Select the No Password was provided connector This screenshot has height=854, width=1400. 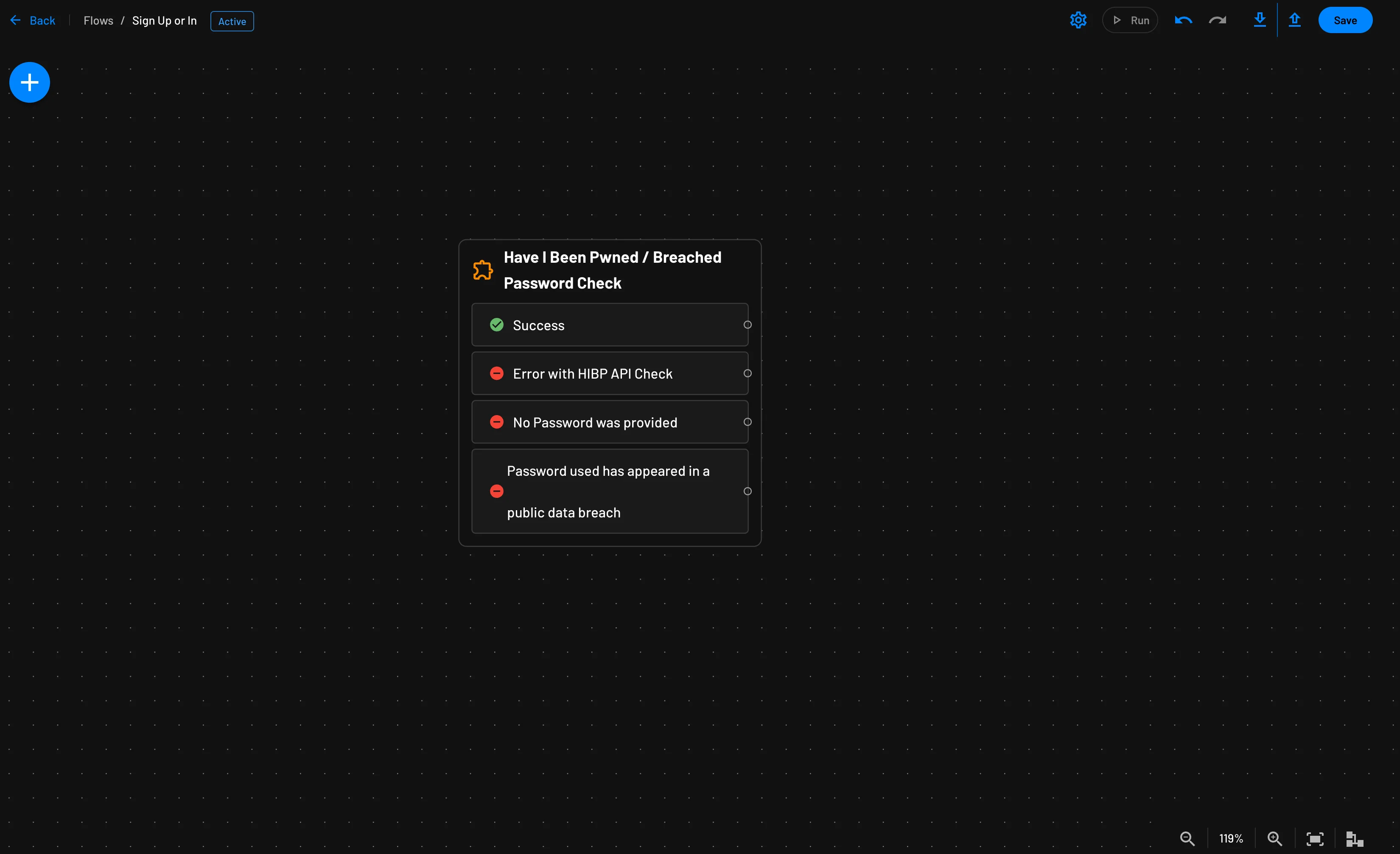click(x=748, y=422)
